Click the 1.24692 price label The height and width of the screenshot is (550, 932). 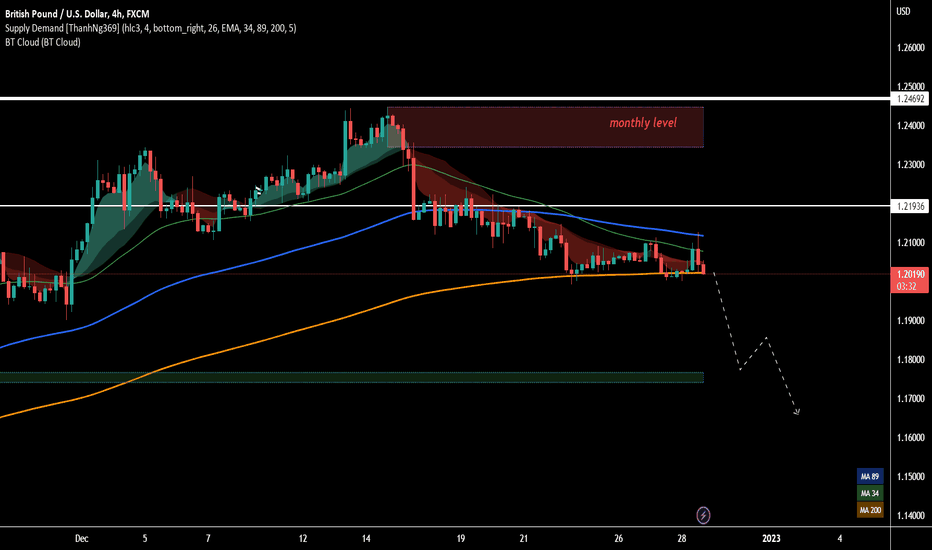pos(911,99)
